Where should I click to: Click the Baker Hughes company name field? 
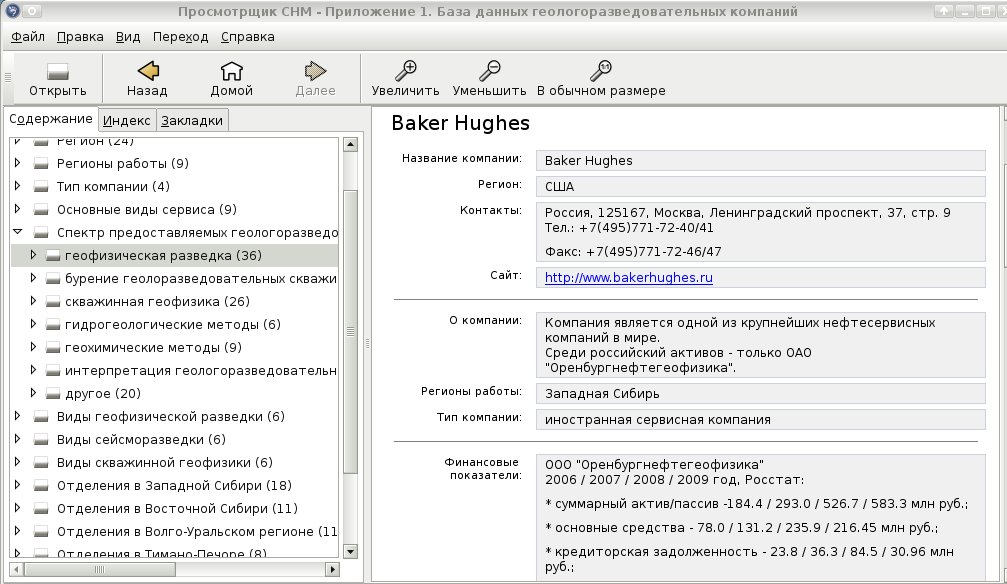click(760, 161)
